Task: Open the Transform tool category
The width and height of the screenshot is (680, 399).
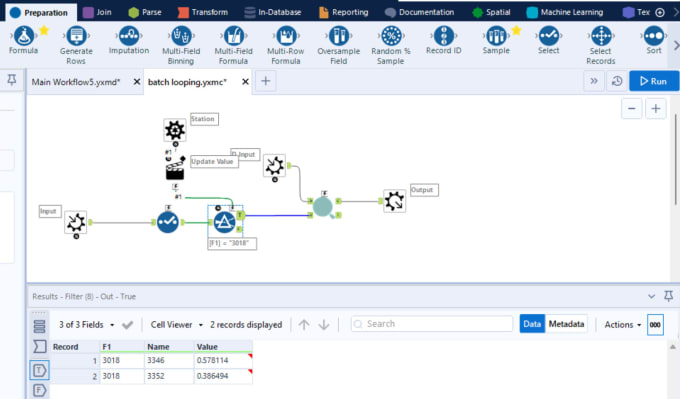Action: coord(203,12)
